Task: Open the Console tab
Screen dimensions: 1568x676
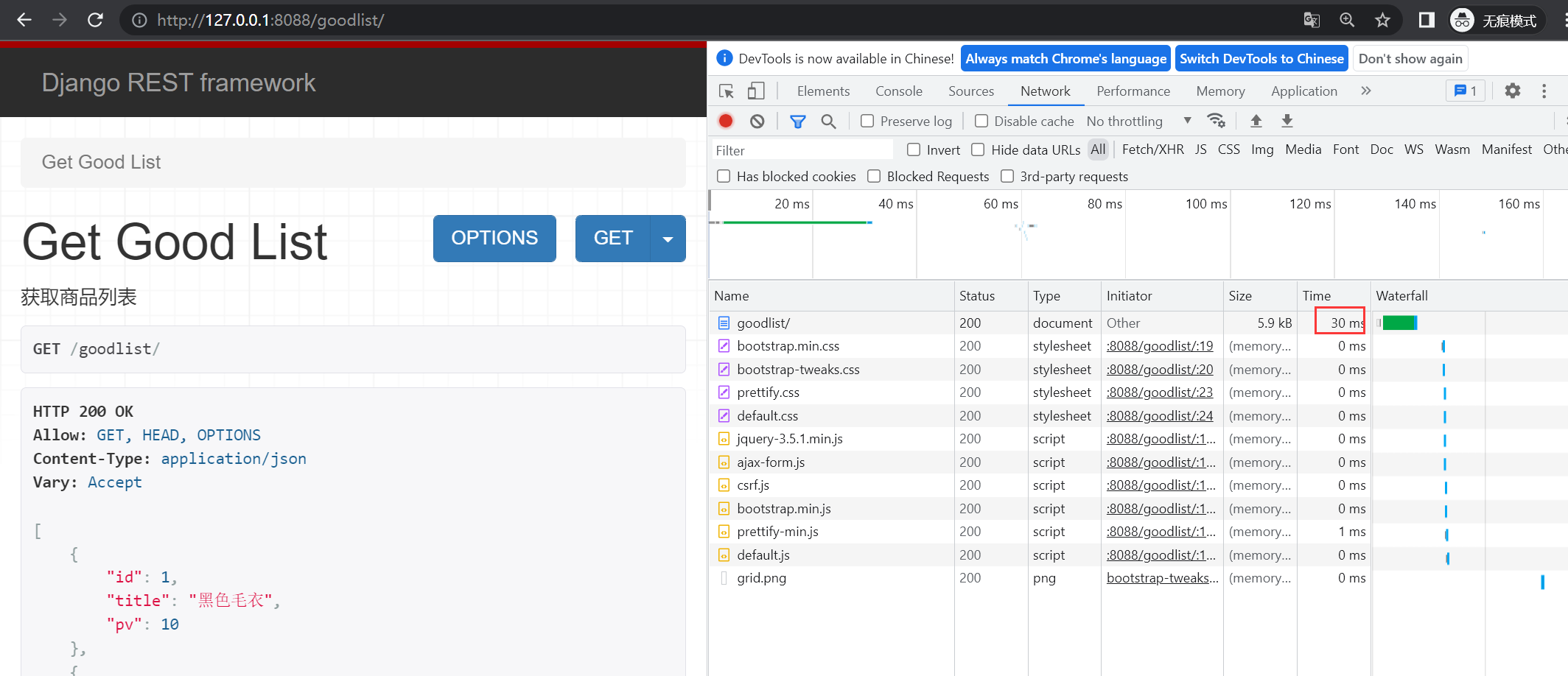Action: [x=899, y=91]
